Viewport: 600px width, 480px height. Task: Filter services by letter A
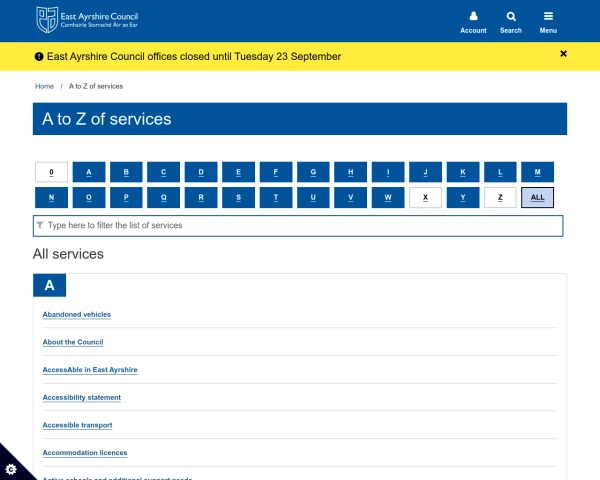pos(89,172)
